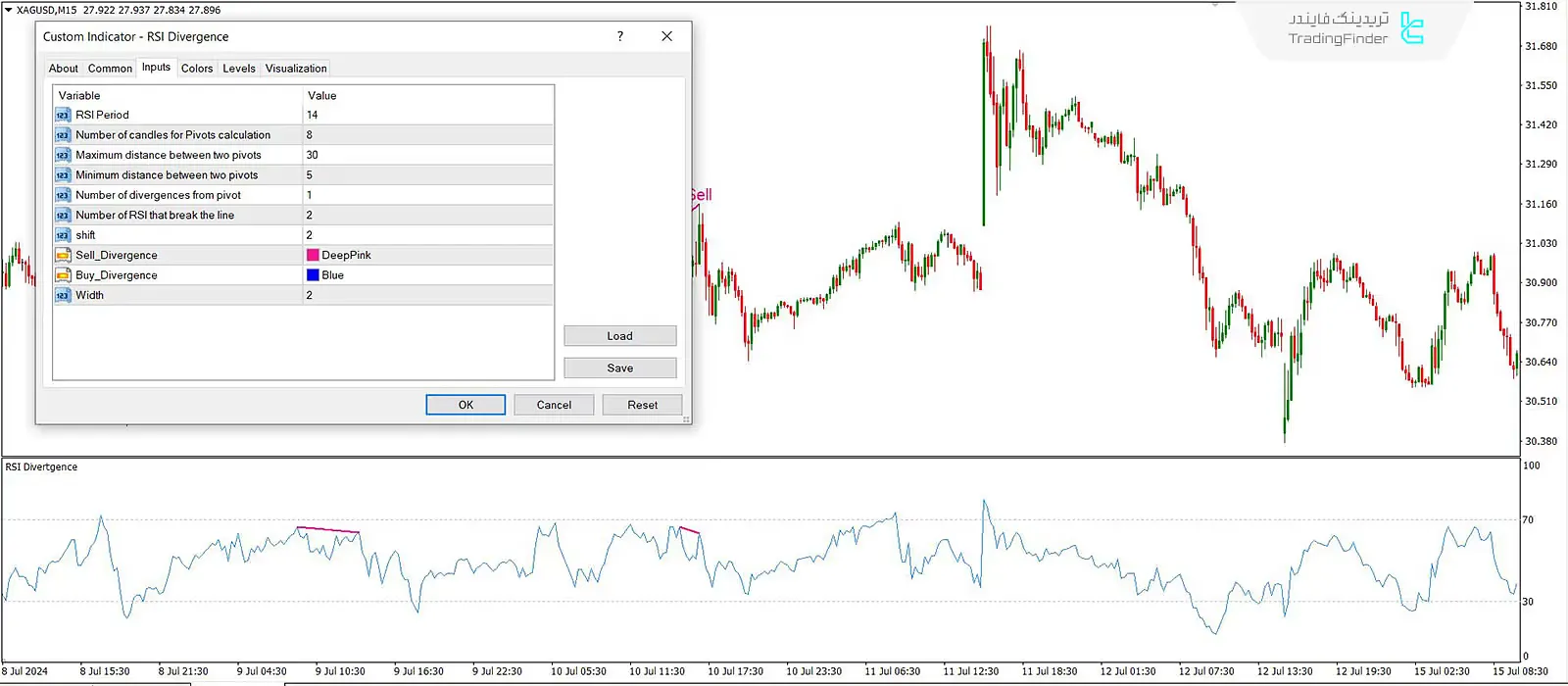
Task: Click the shift variable icon
Action: [x=63, y=235]
